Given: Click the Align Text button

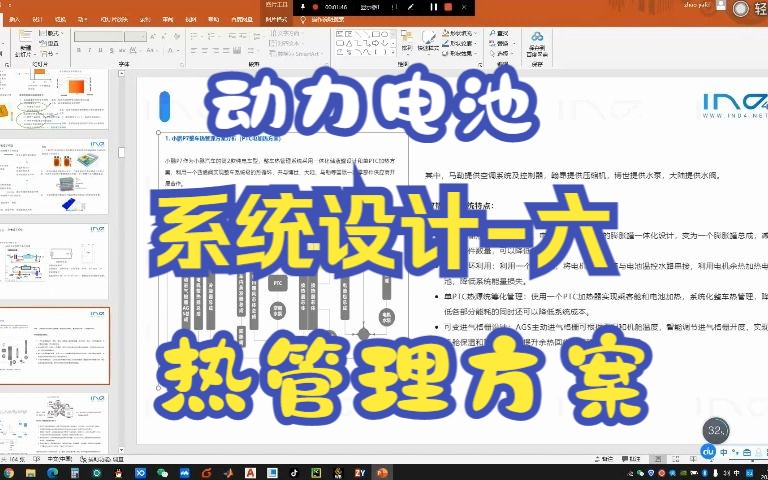Looking at the screenshot, I should point(285,44).
